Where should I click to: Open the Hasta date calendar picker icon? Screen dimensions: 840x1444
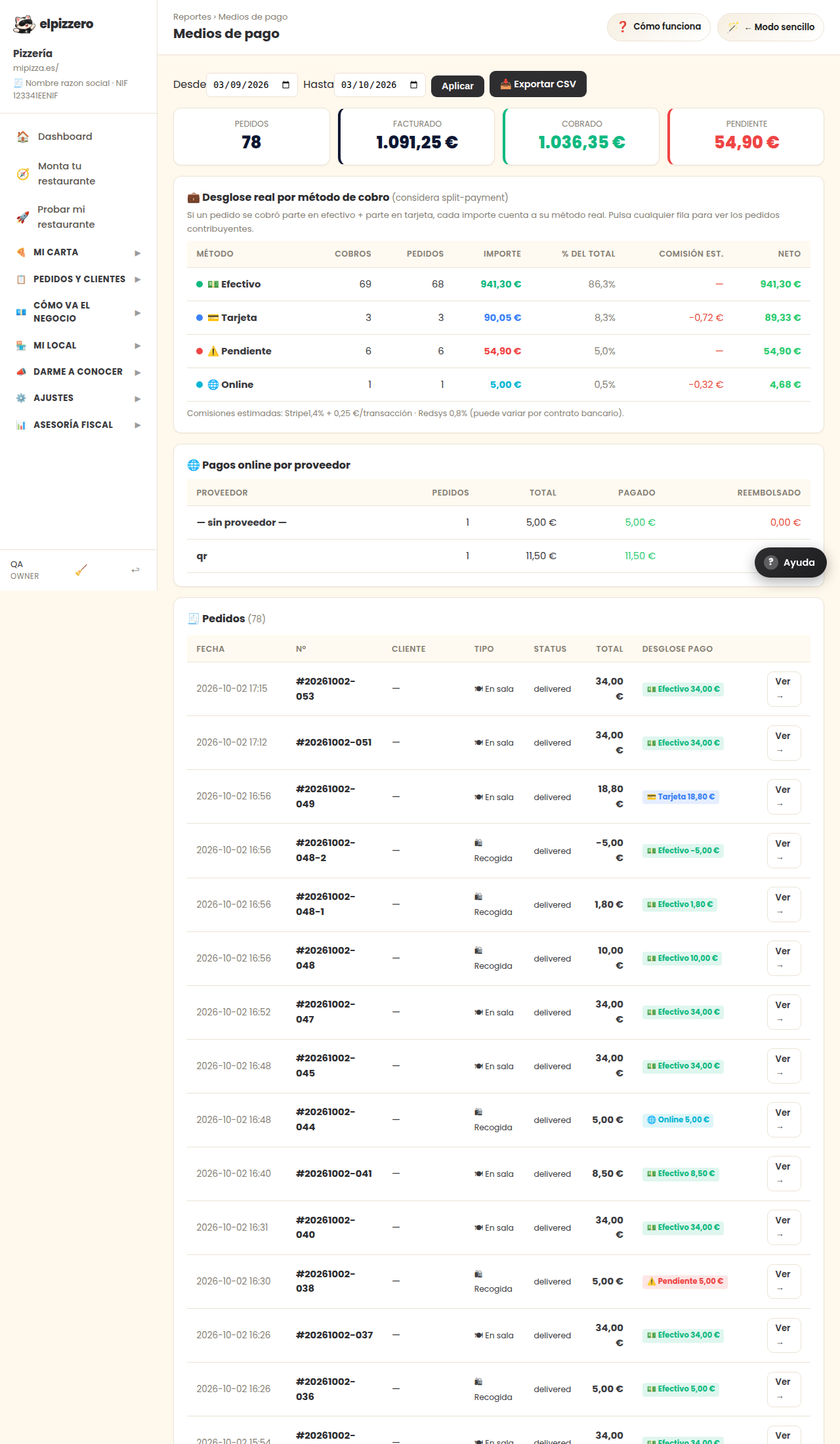pos(413,85)
